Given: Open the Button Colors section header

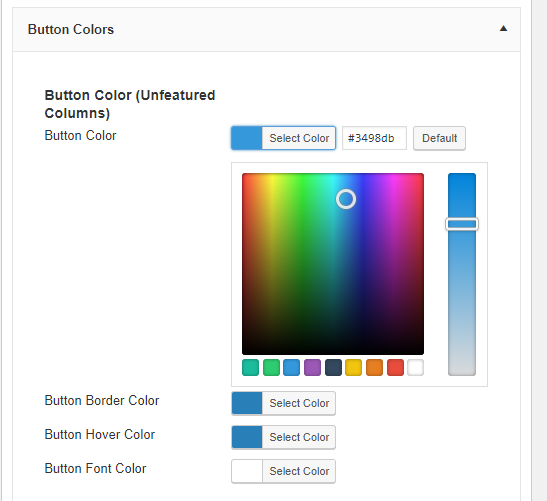Looking at the screenshot, I should pyautogui.click(x=267, y=30).
